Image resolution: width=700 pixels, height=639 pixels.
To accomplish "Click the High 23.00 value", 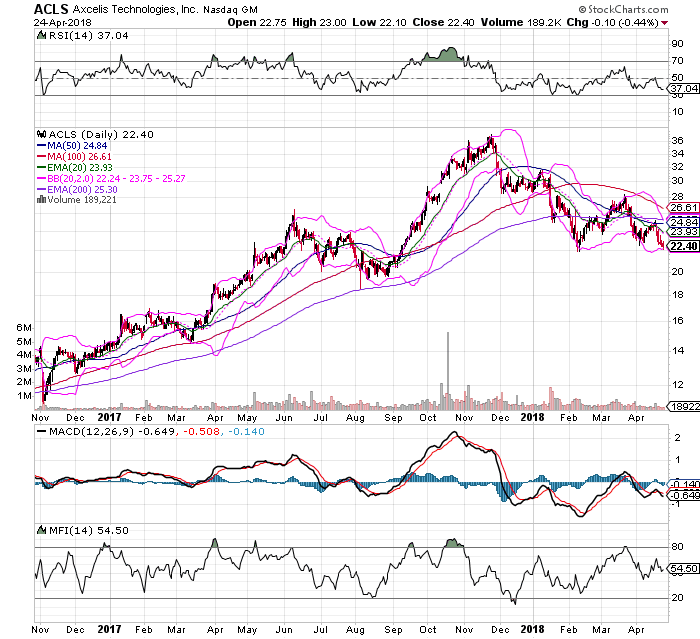I will tap(319, 22).
